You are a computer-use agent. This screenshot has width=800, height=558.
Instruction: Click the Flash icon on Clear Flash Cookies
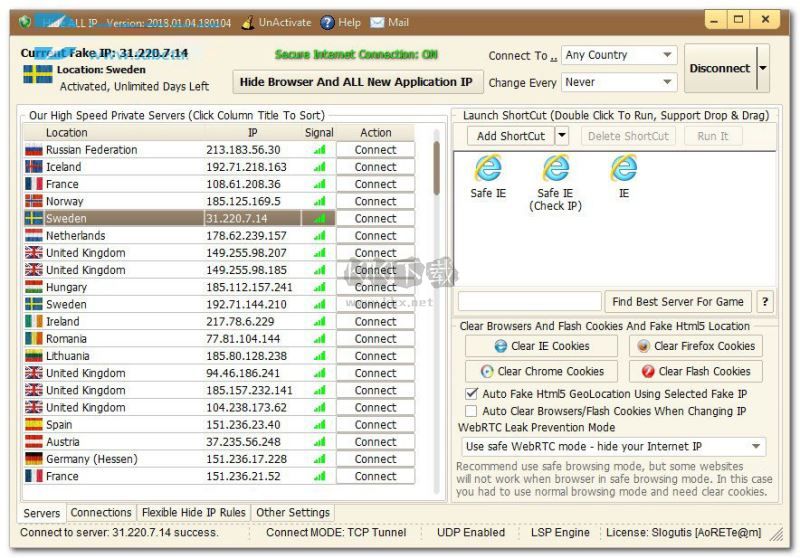click(x=648, y=371)
